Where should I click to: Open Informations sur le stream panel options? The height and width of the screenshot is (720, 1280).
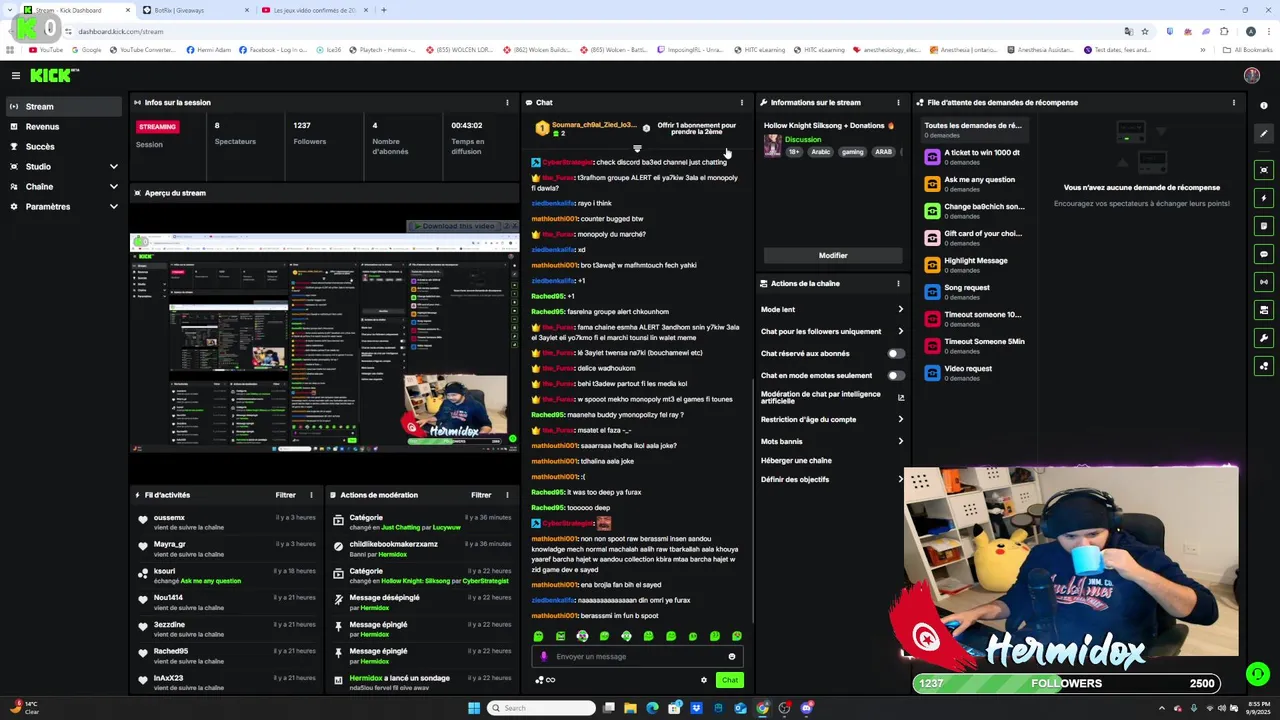tap(898, 102)
